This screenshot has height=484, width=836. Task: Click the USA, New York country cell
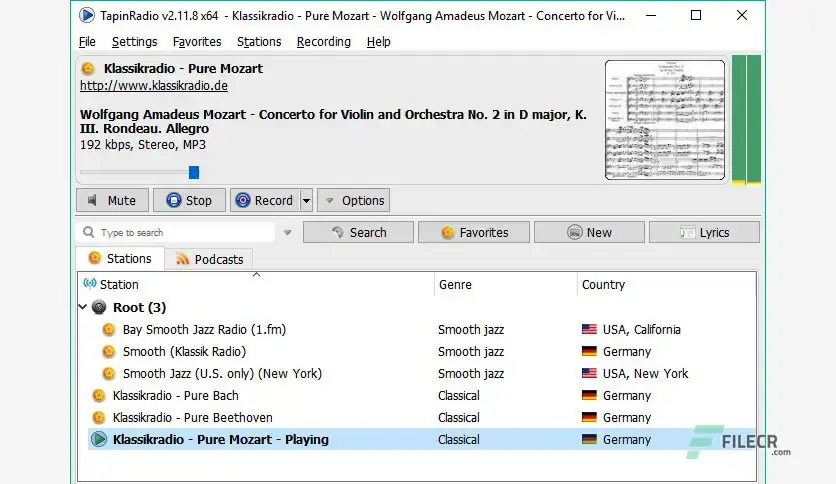click(x=645, y=374)
